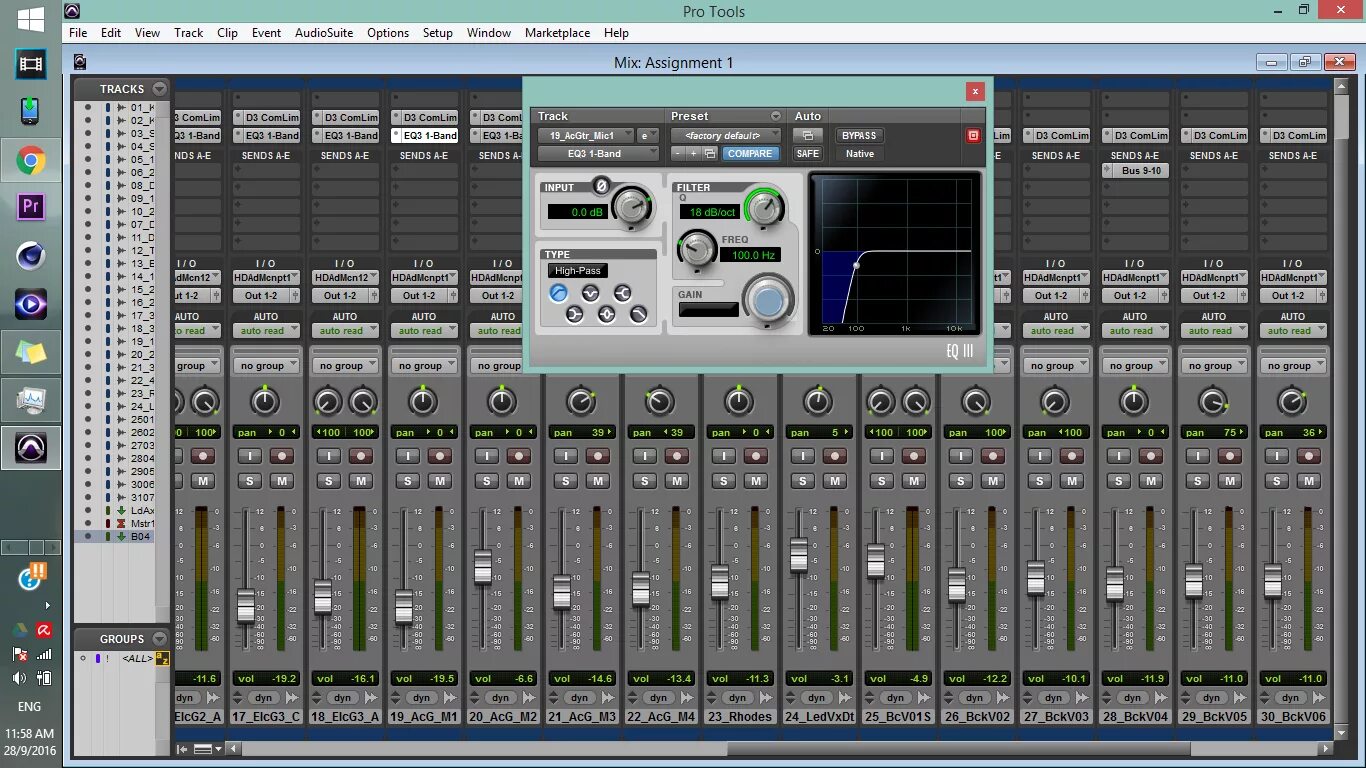1366x768 pixels.
Task: Open the plug-in settings select icon
Action: coord(710,153)
